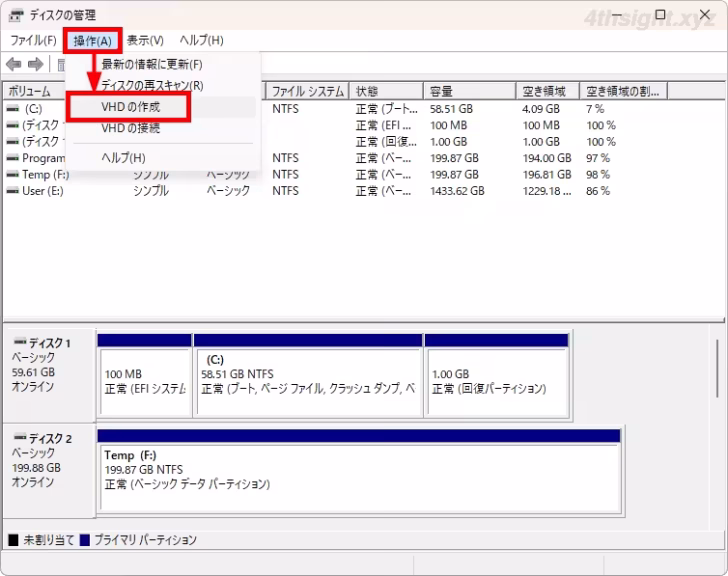The width and height of the screenshot is (728, 576).
Task: Click the 58.51 GB capacity cell
Action: 451,109
